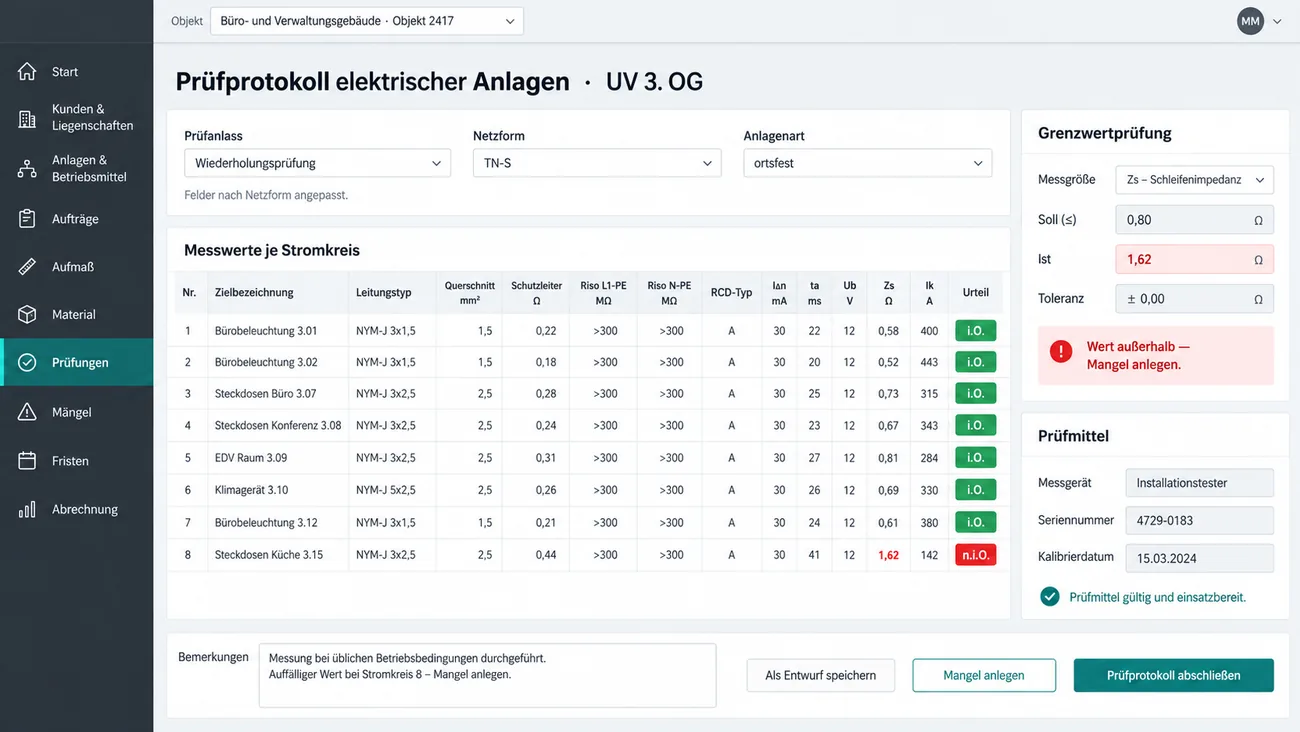Click the Messgerät Installationstester field
The height and width of the screenshot is (732, 1300).
[x=1199, y=483]
